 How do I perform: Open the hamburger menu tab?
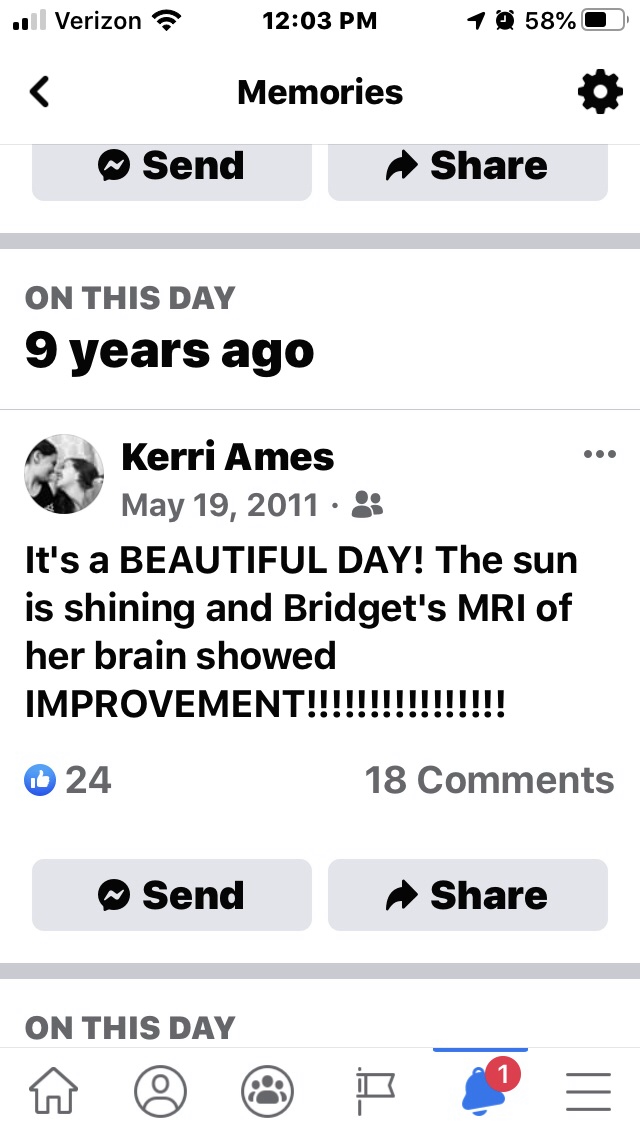[588, 1091]
